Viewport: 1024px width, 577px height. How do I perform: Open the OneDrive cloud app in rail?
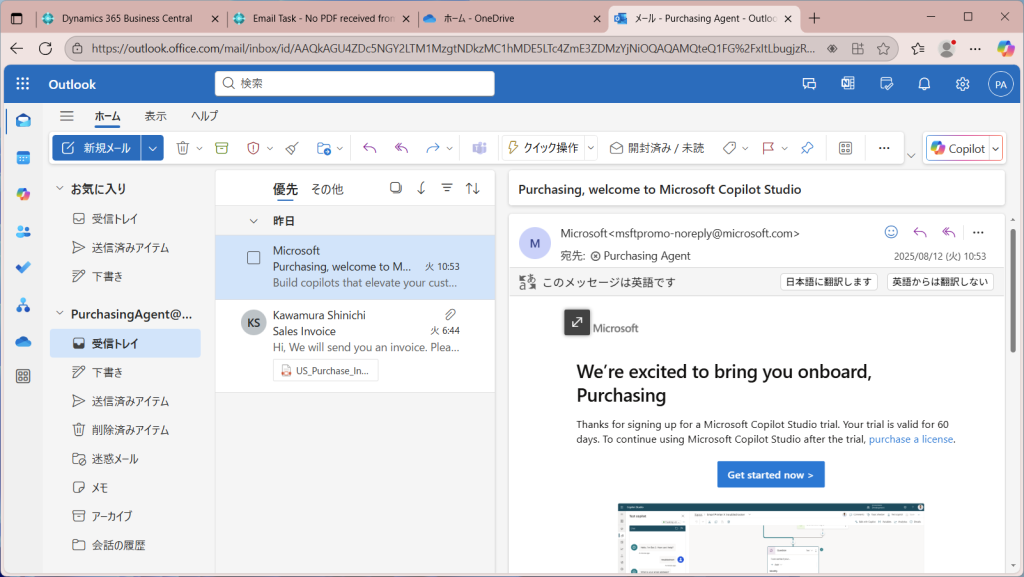tap(24, 341)
